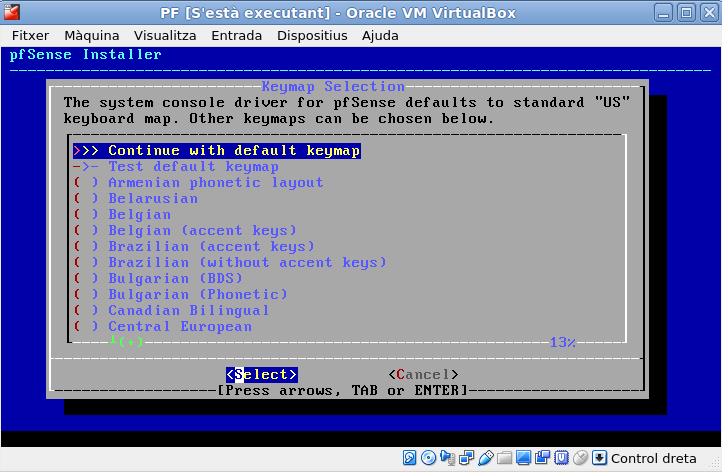The width and height of the screenshot is (722, 472).
Task: Select the Belarusian keymap radio option
Action: 135,198
